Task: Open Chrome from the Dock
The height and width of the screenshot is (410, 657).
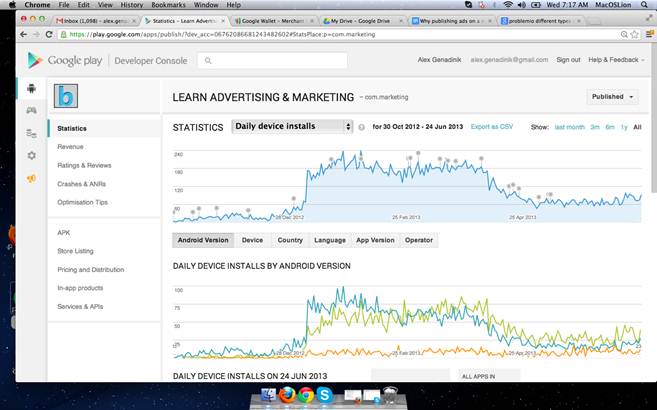Action: (x=306, y=395)
